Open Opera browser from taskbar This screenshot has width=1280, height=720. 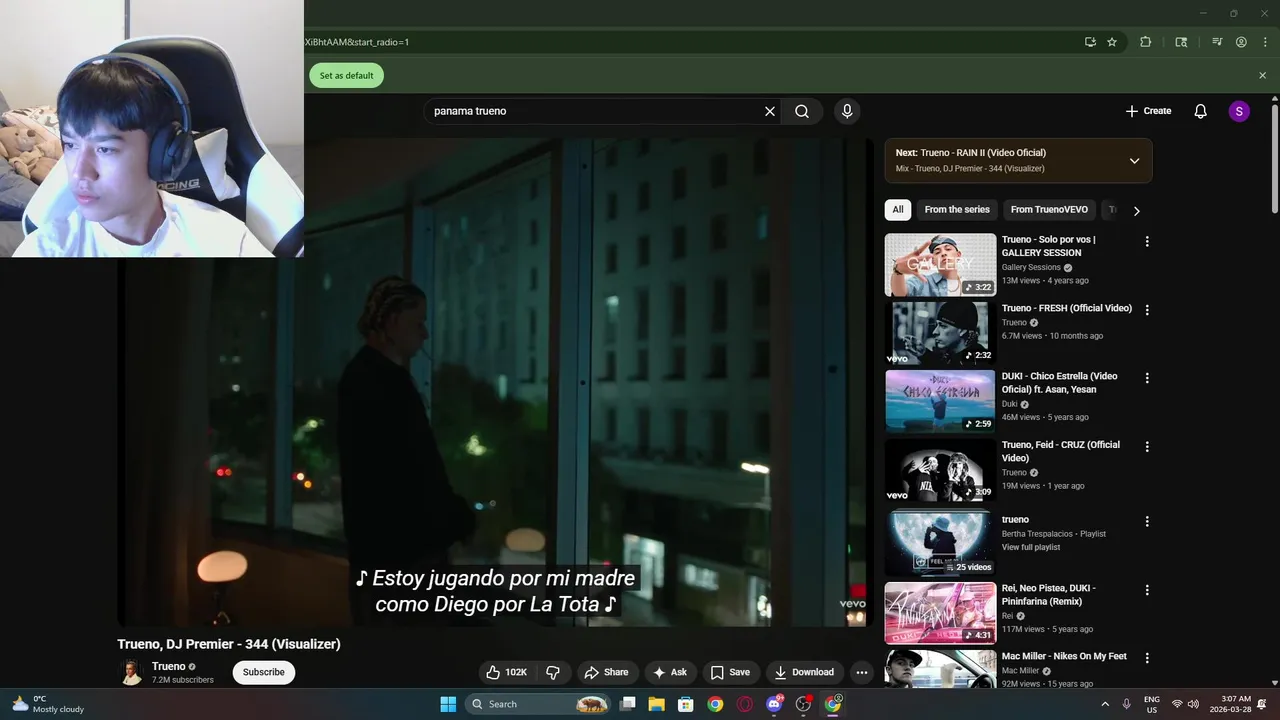[744, 704]
